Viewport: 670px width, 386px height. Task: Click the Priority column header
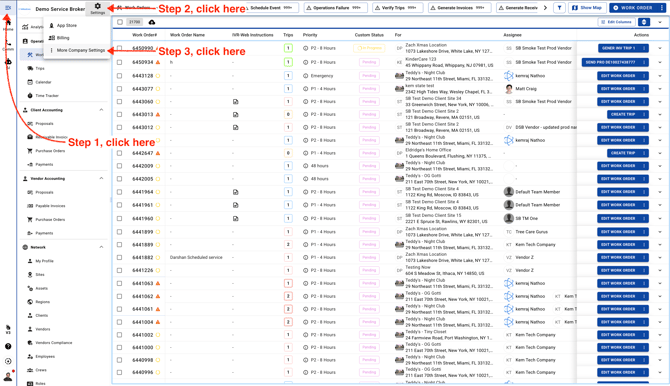pyautogui.click(x=310, y=35)
